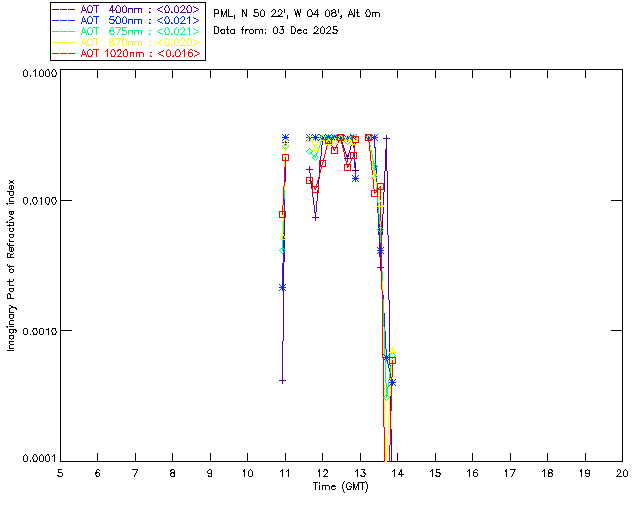
Task: Click the PML station location header text
Action: click(x=297, y=14)
